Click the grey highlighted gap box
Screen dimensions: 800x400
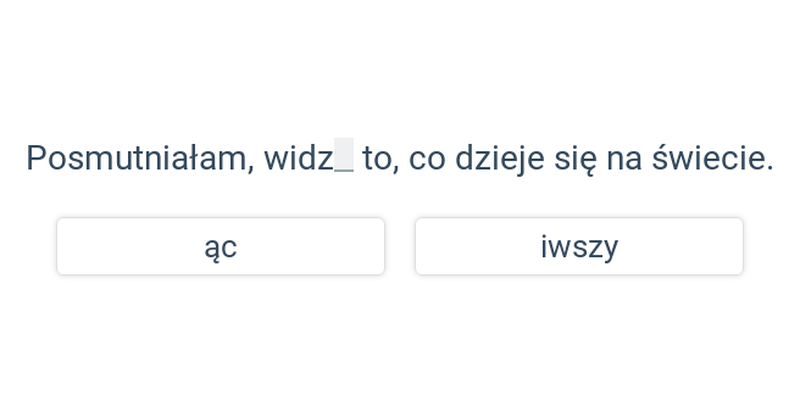click(344, 156)
